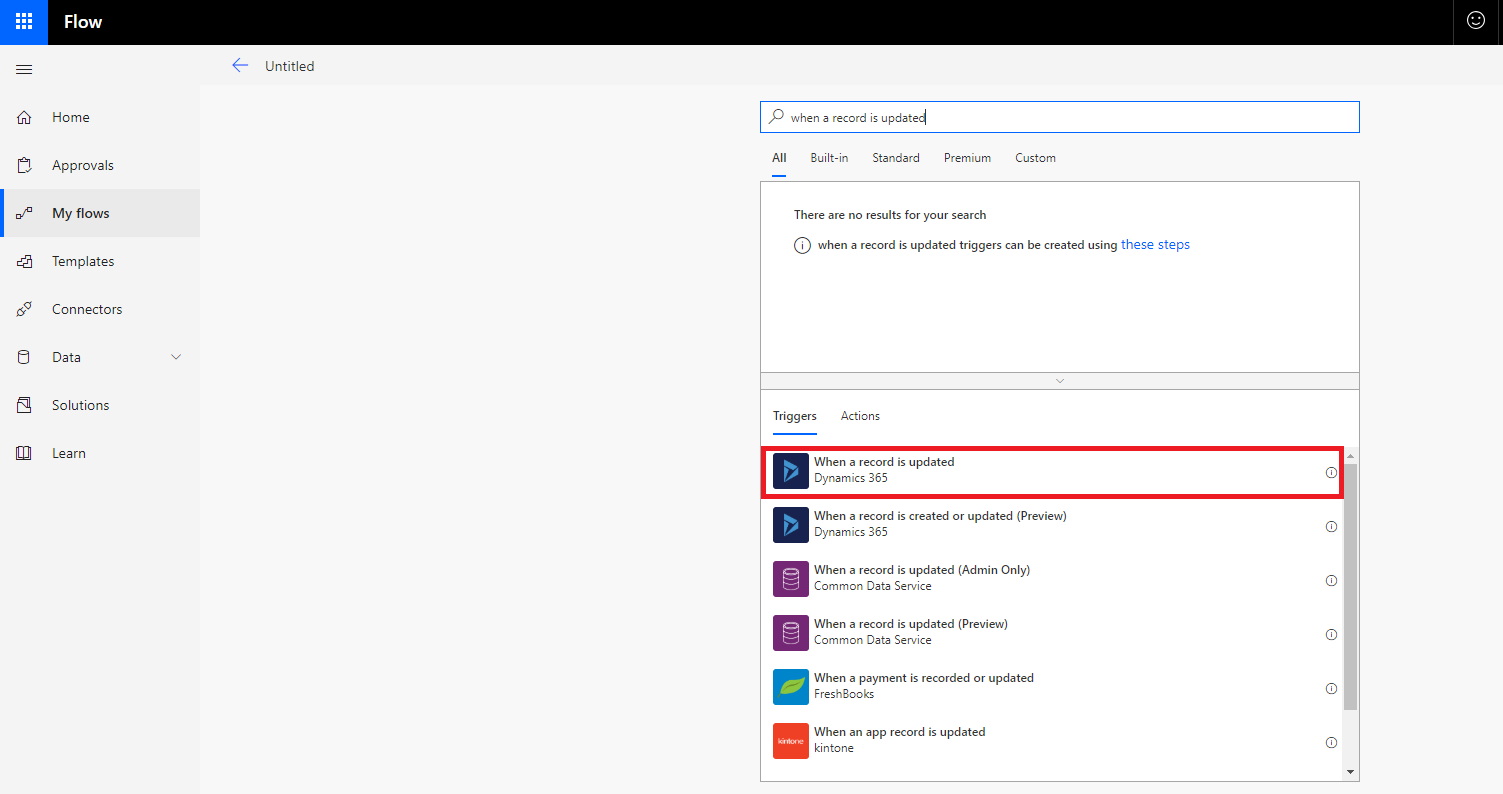Image resolution: width=1503 pixels, height=794 pixels.
Task: Collapse the sidebar with hamburger icon
Action: pyautogui.click(x=24, y=69)
